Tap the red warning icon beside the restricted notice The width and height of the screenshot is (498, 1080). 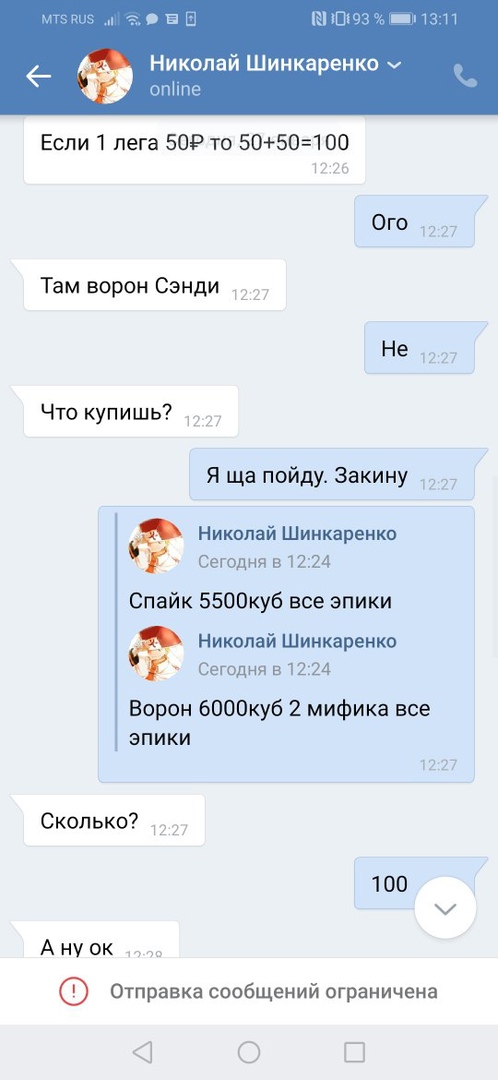coord(73,991)
